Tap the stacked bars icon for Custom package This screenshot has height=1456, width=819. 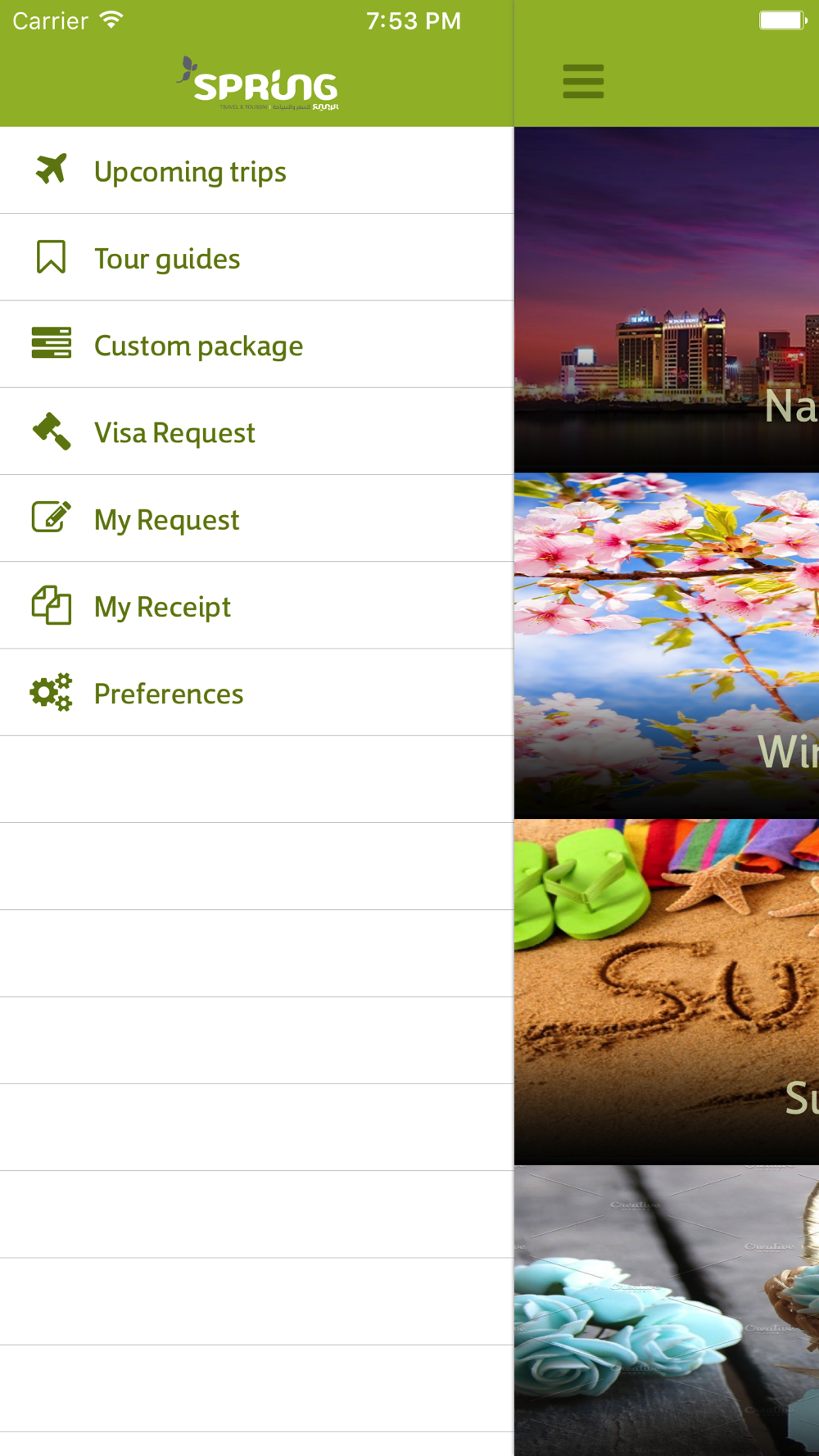pos(51,343)
